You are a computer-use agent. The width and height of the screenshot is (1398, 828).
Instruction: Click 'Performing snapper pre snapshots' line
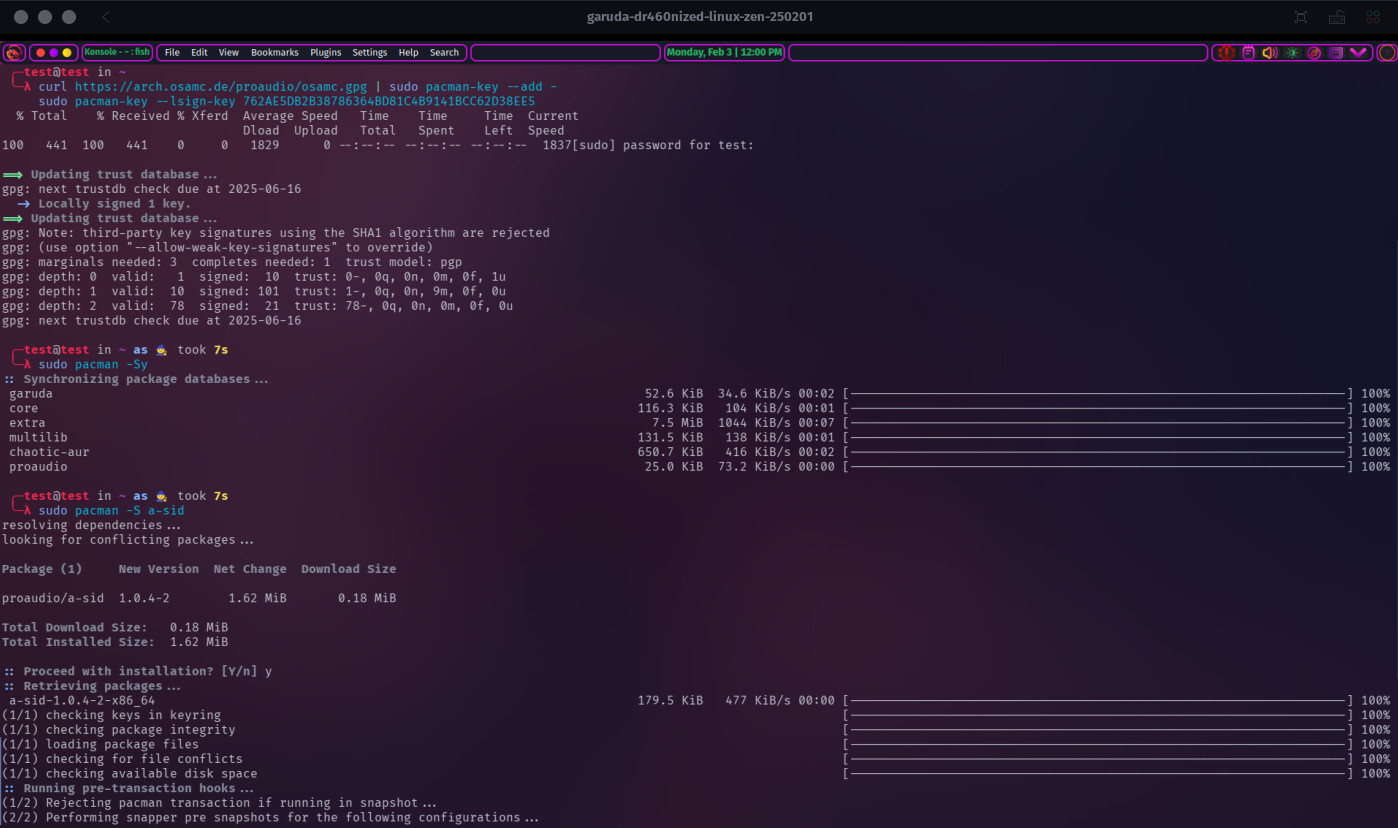(x=271, y=817)
